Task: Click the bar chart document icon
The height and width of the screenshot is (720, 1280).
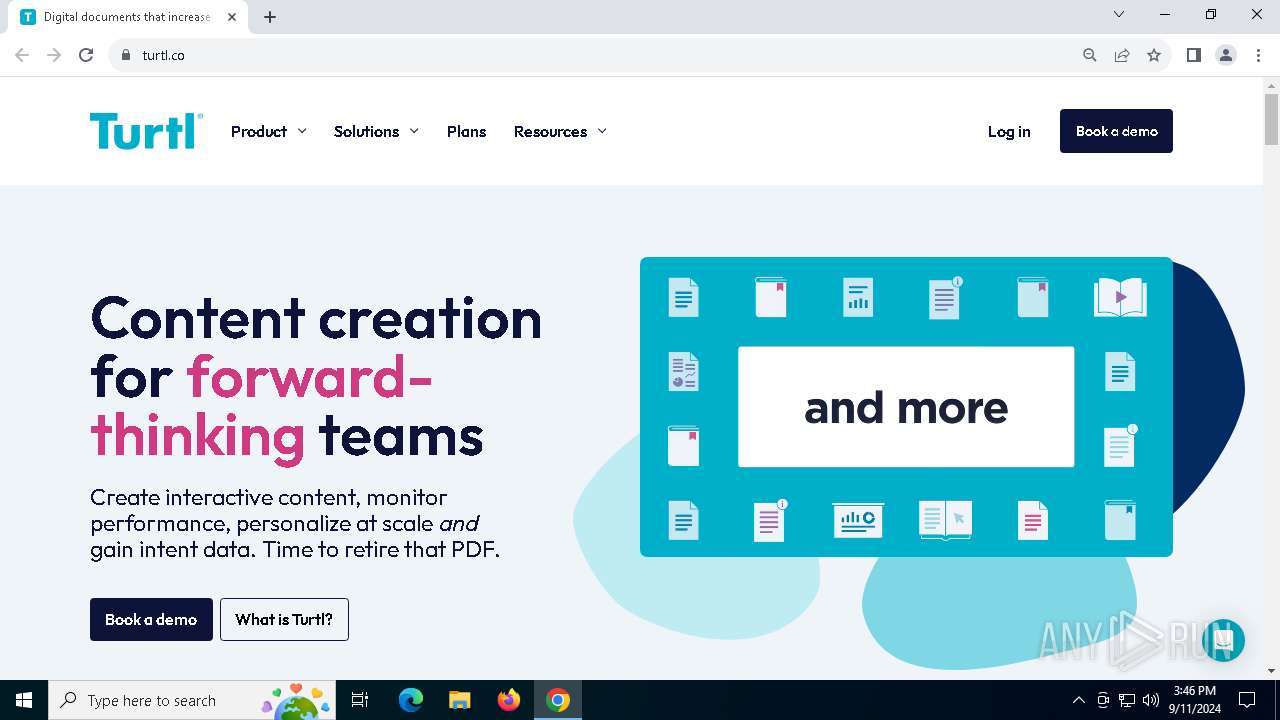Action: pos(858,297)
